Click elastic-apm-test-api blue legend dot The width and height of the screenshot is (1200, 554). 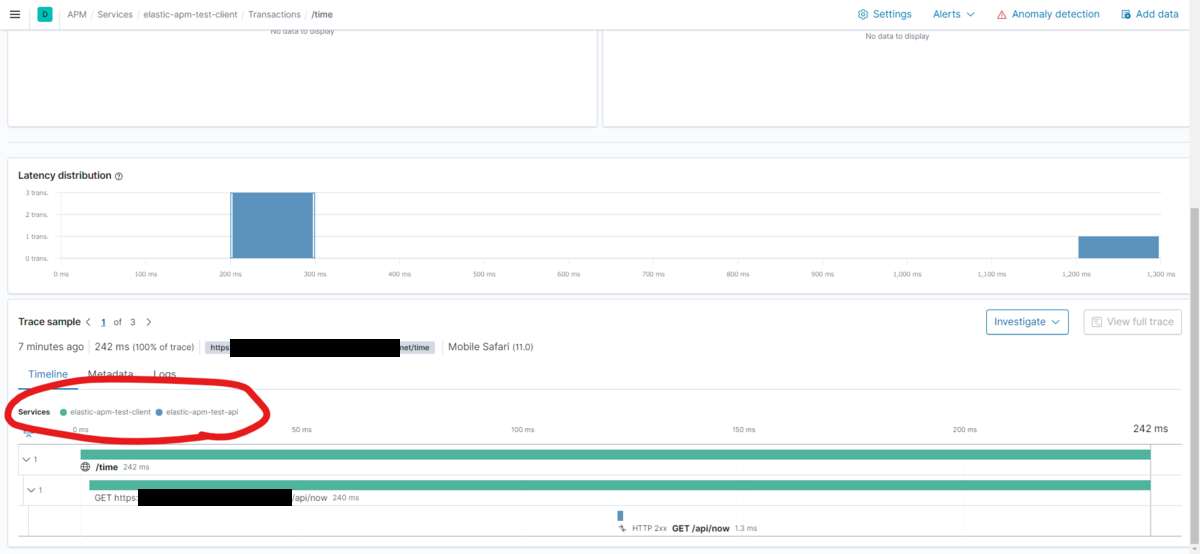coord(159,412)
